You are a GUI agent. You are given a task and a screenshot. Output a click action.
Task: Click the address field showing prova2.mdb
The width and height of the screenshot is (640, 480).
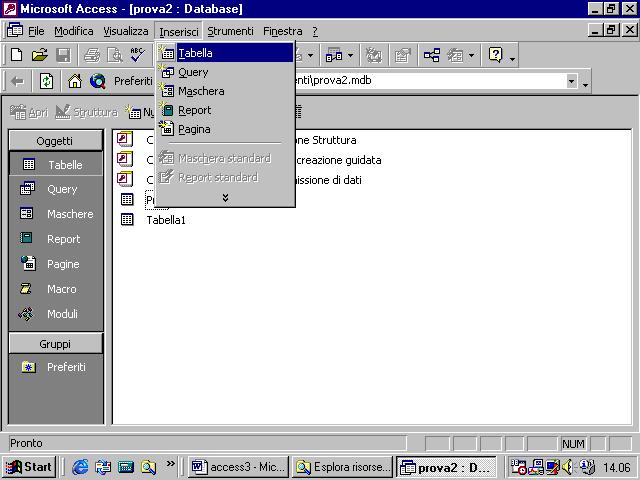tap(429, 81)
